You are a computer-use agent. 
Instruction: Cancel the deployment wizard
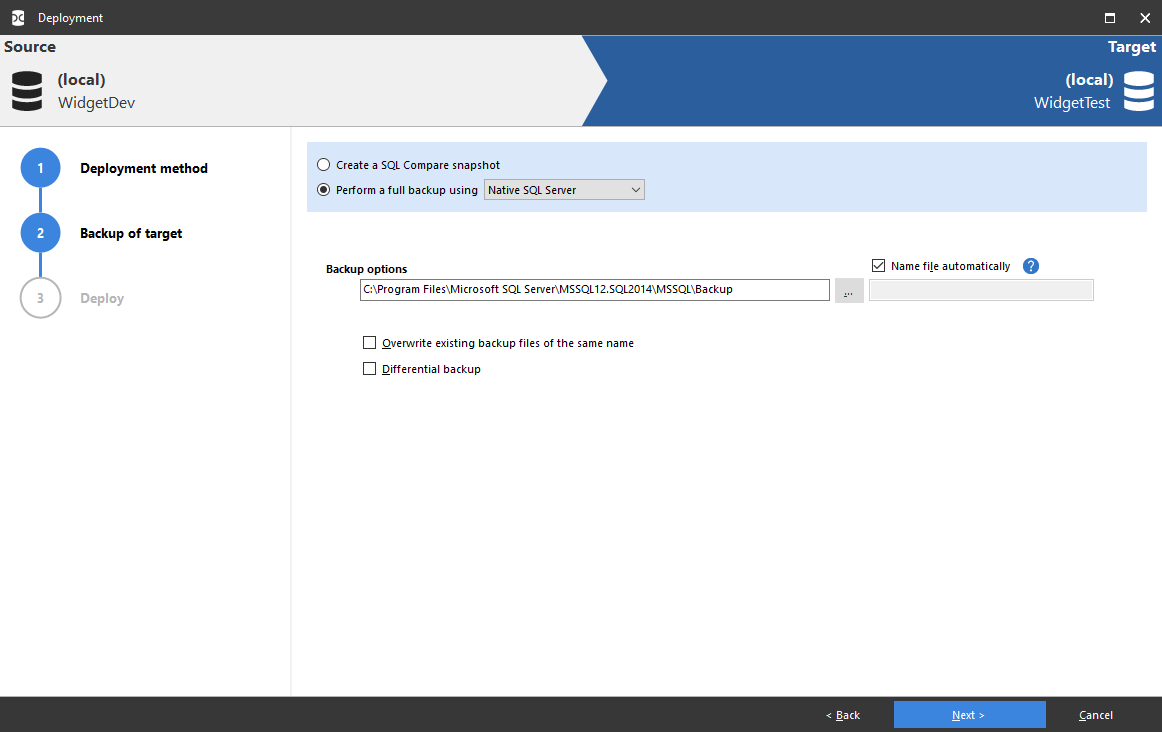coord(1095,714)
